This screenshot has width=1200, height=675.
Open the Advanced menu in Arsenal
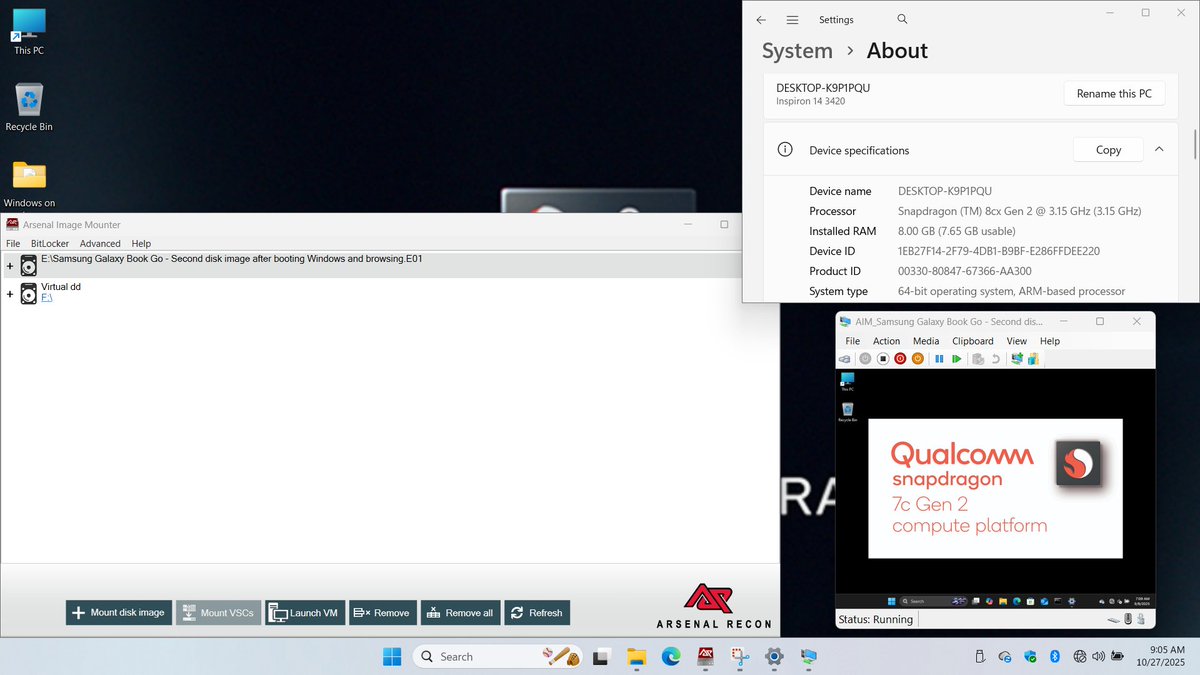click(100, 243)
